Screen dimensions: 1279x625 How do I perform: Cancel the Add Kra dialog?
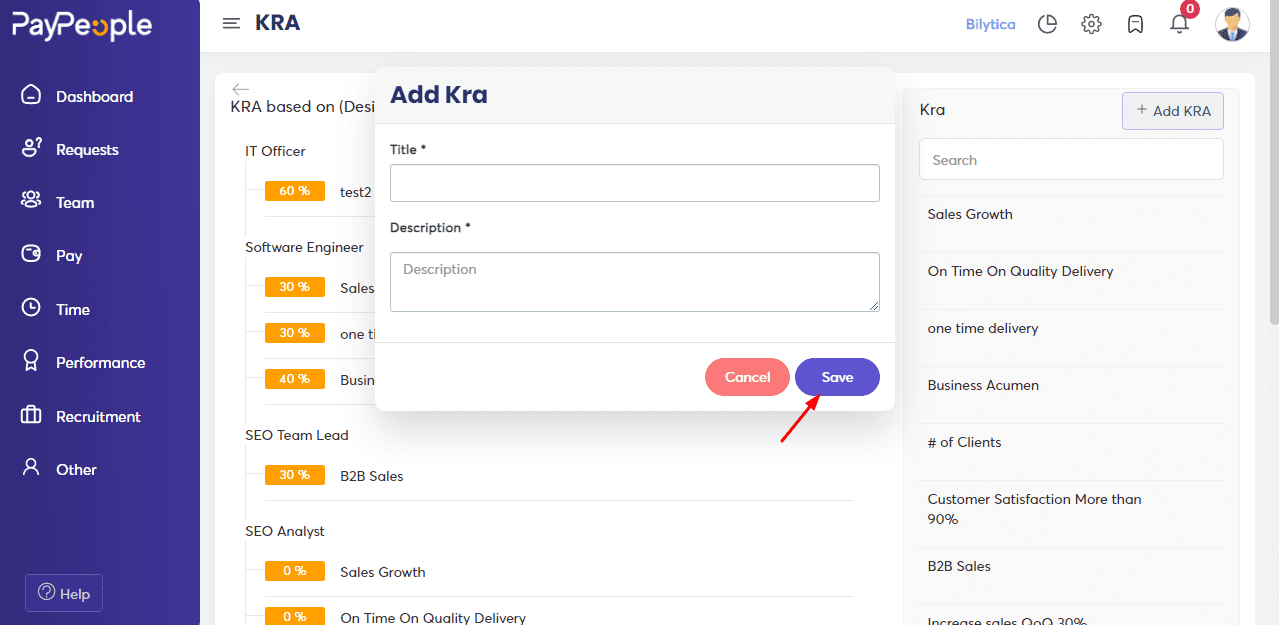(x=747, y=377)
